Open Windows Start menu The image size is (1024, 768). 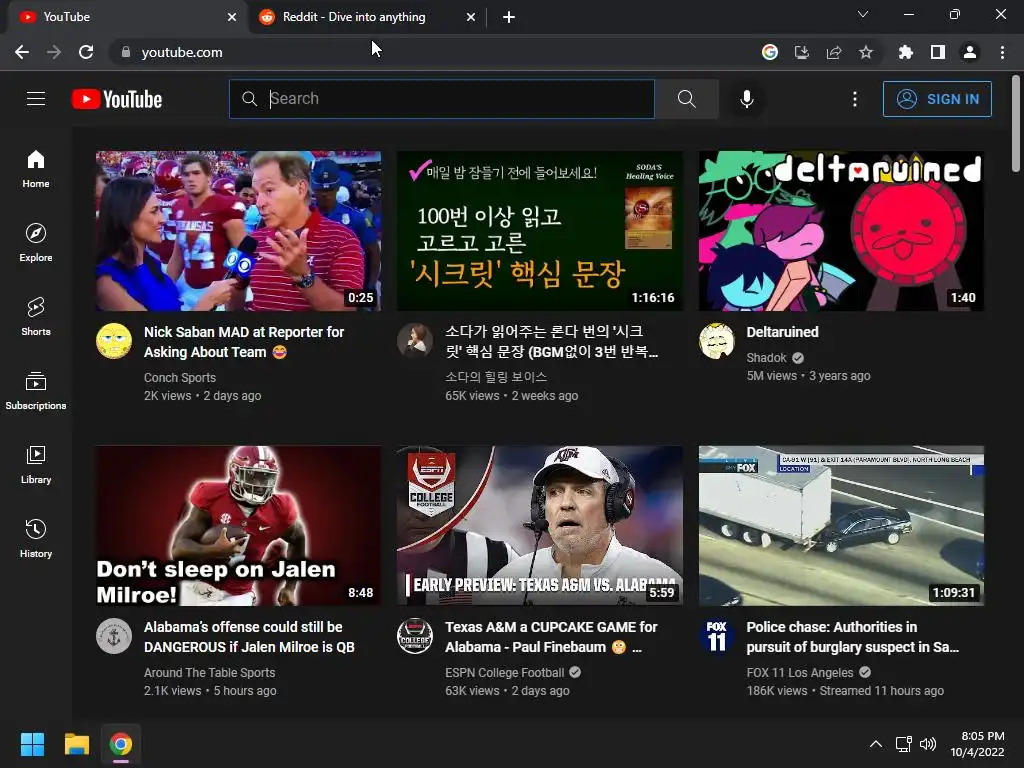[32, 744]
